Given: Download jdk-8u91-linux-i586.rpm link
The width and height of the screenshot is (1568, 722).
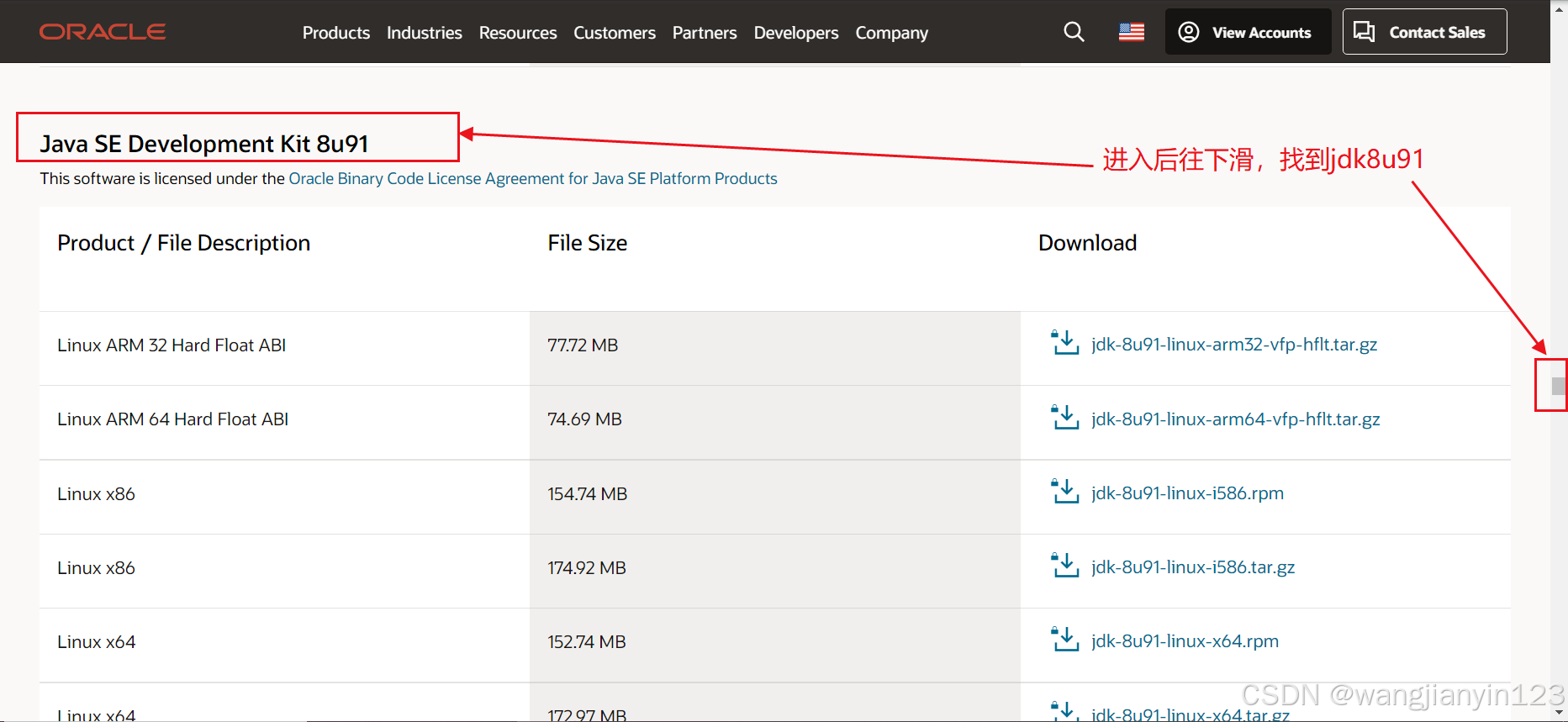Looking at the screenshot, I should point(1187,493).
